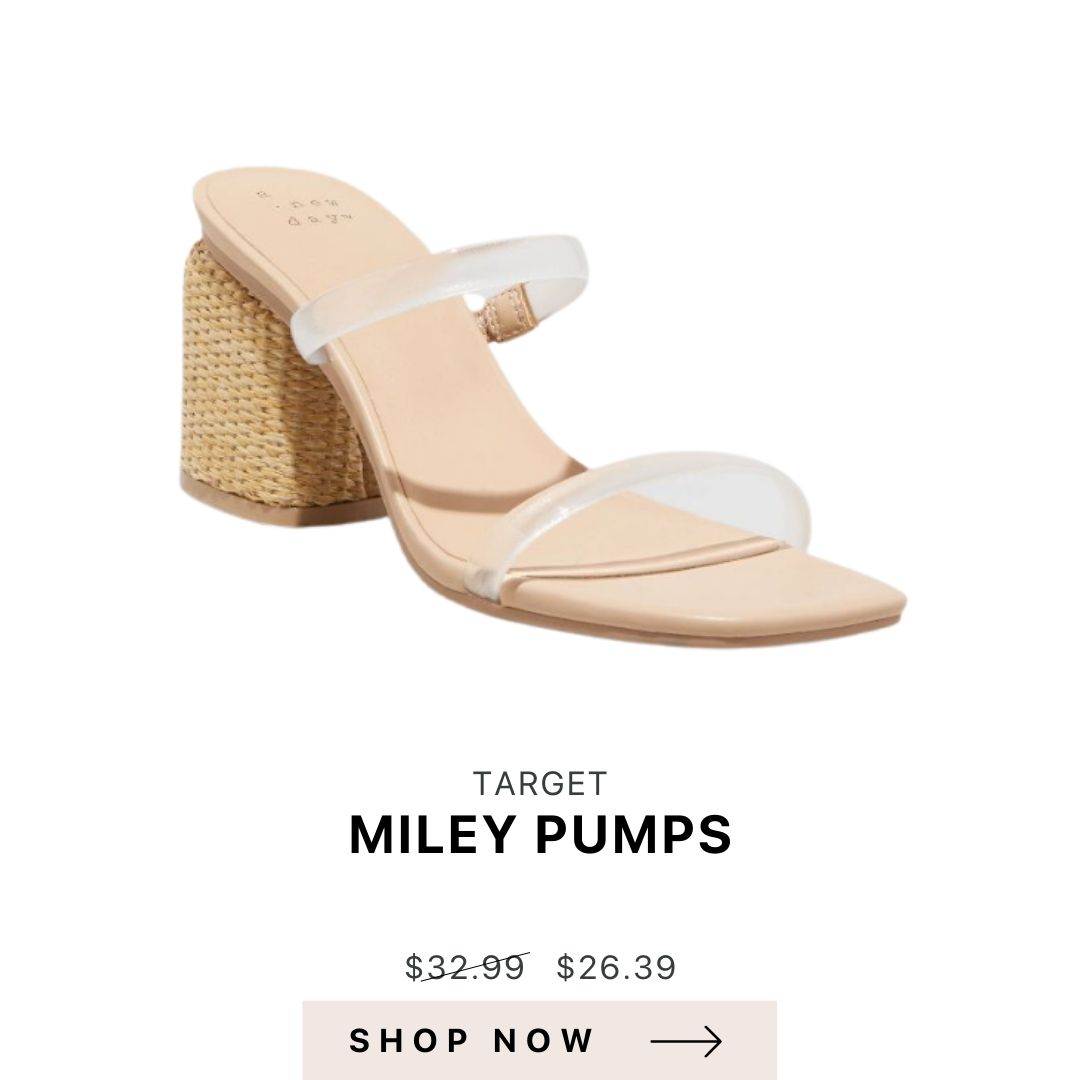Screen dimensions: 1080x1080
Task: Click the $26.39 sale price
Action: point(616,967)
